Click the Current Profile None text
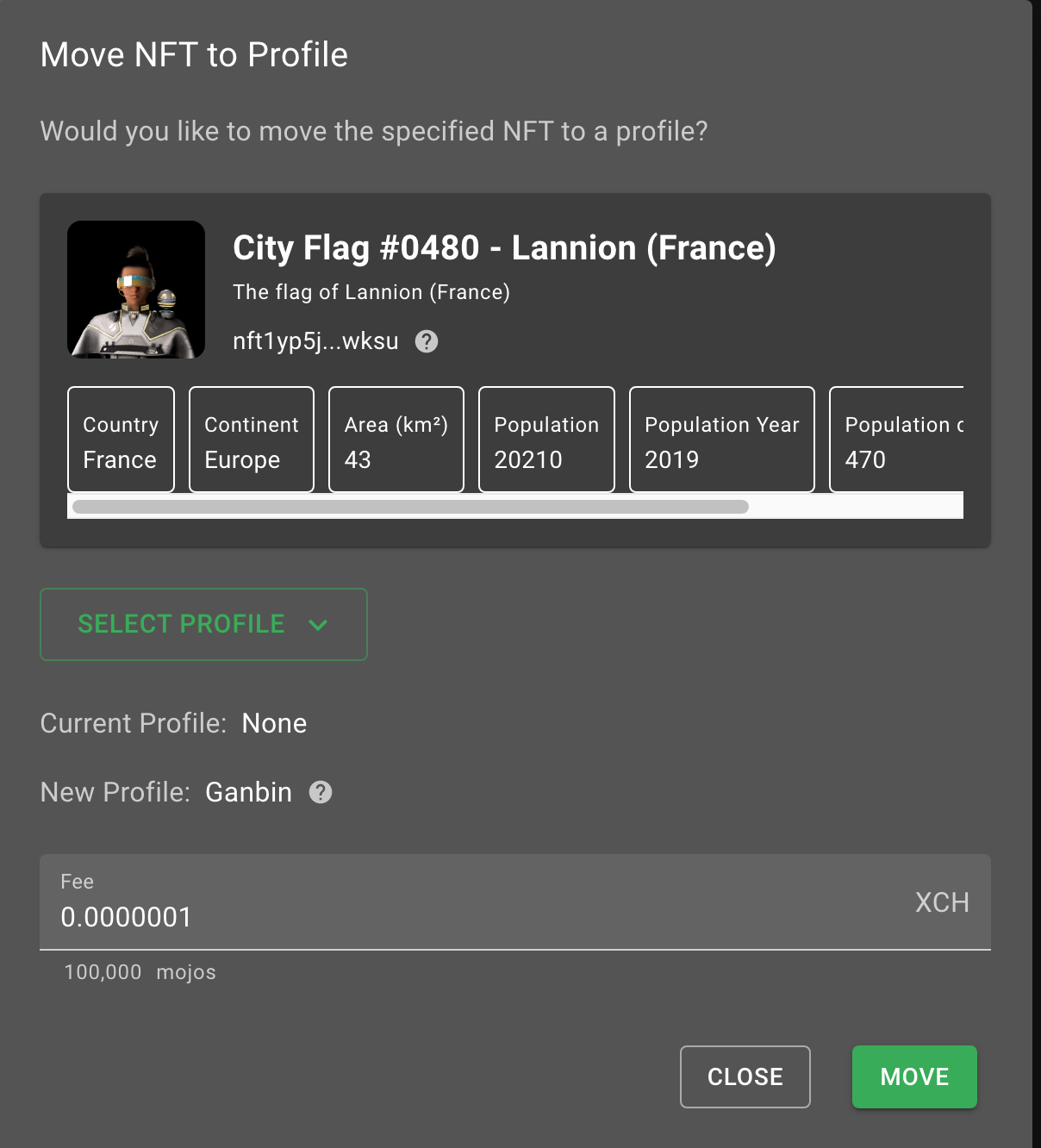The height and width of the screenshot is (1148, 1041). 274,723
